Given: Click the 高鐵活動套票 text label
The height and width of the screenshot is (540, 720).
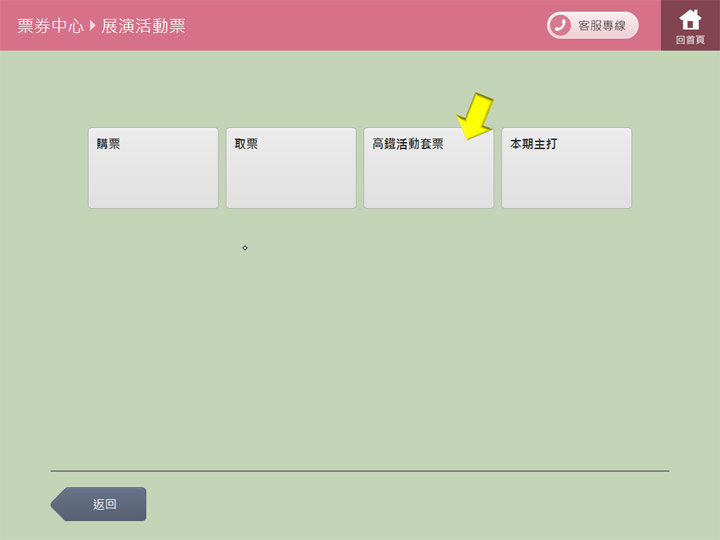Looking at the screenshot, I should [408, 144].
